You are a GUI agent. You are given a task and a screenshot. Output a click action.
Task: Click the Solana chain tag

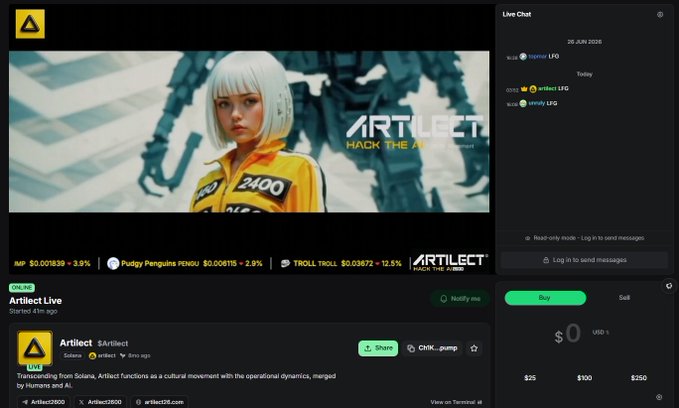(x=72, y=356)
